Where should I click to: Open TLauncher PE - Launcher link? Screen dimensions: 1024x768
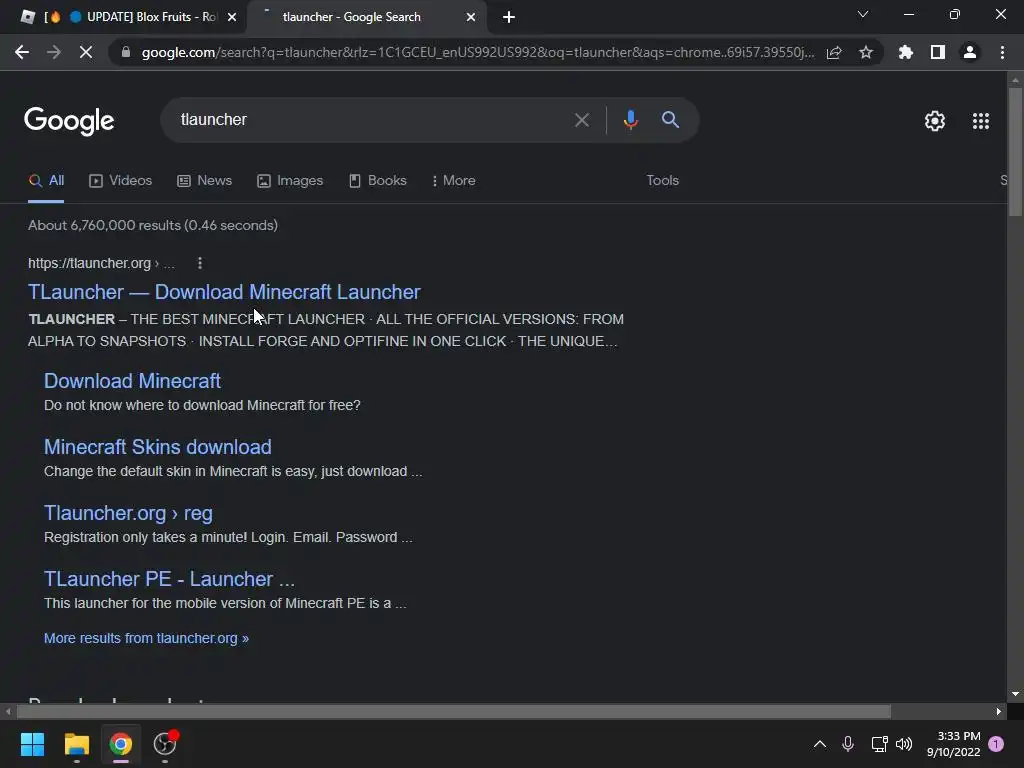point(169,579)
